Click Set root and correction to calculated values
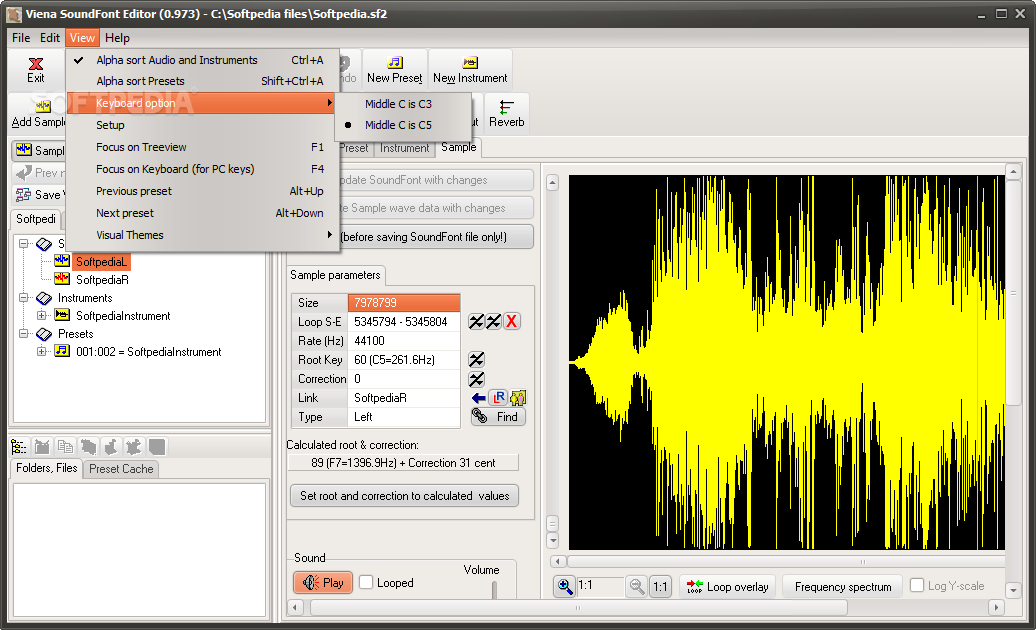This screenshot has height=630, width=1036. [x=404, y=496]
